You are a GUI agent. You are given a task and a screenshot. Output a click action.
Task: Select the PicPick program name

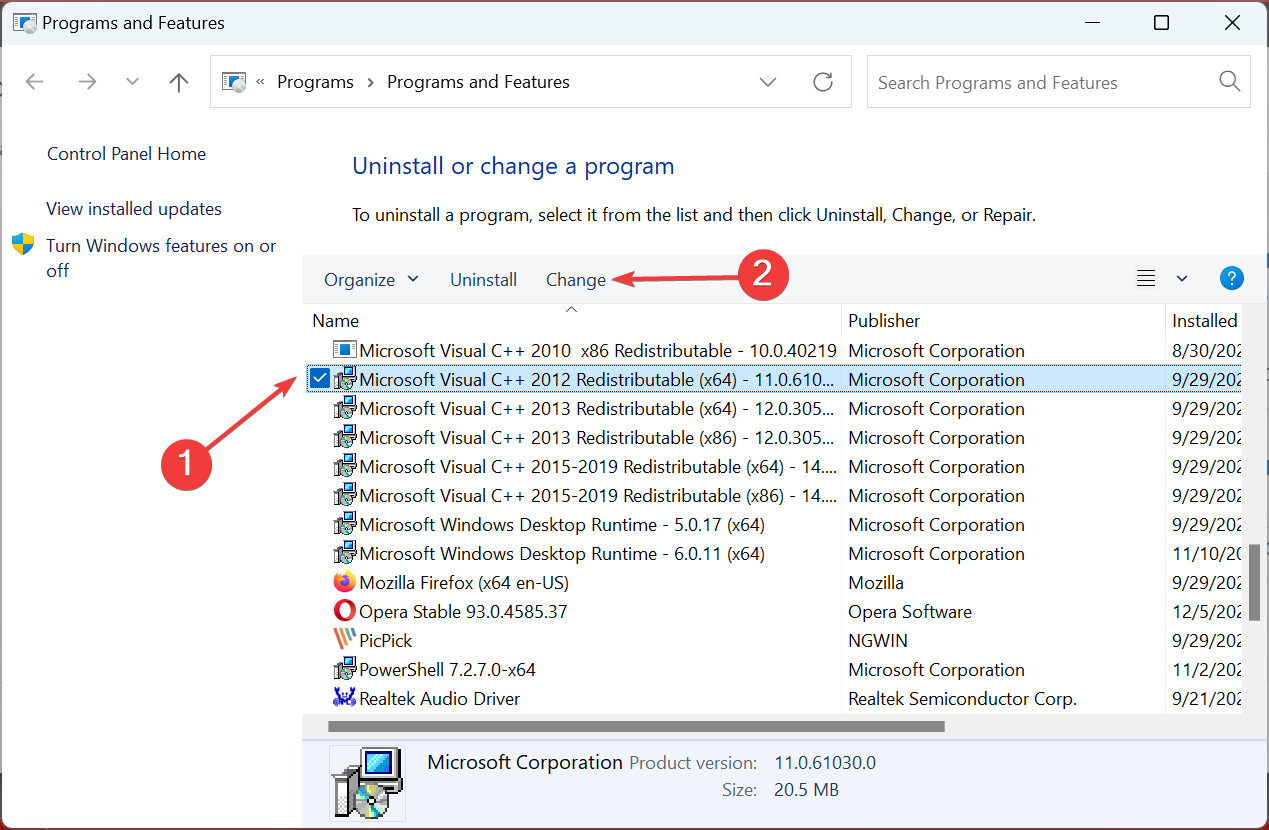coord(386,640)
